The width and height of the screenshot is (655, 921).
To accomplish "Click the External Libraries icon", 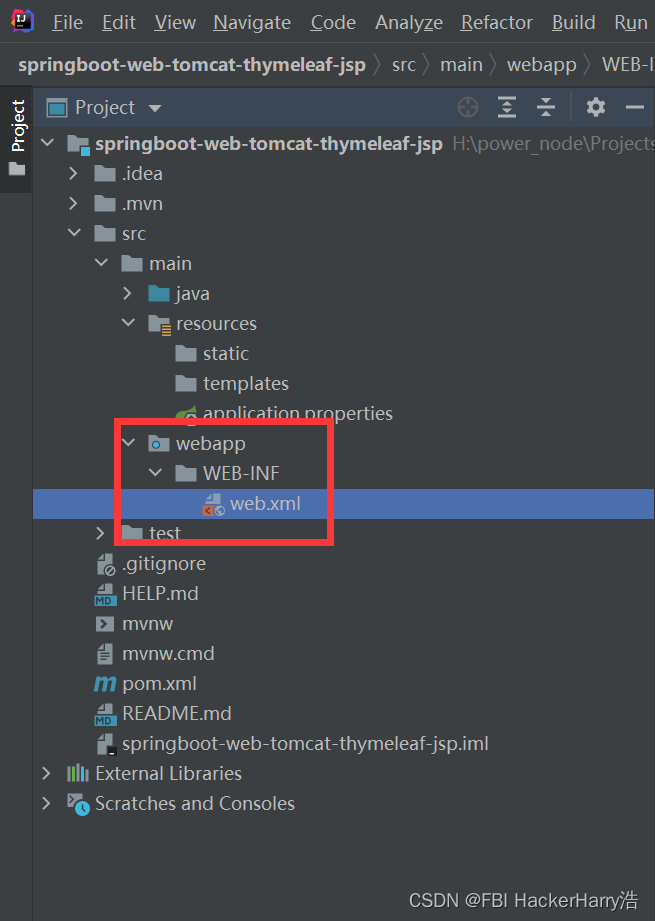I will (77, 774).
